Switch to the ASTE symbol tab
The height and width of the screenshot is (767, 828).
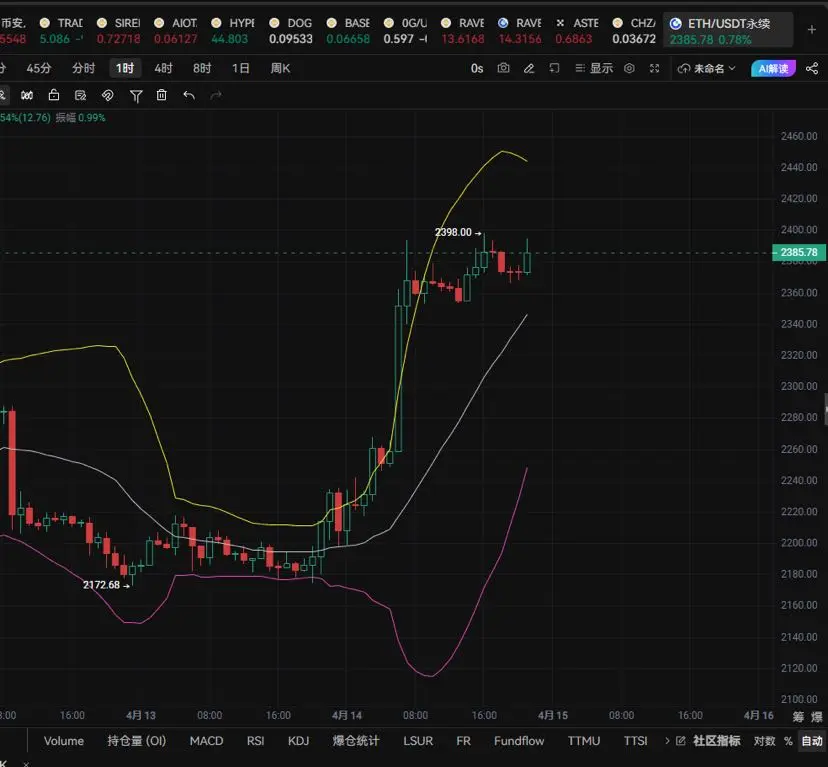click(x=577, y=31)
